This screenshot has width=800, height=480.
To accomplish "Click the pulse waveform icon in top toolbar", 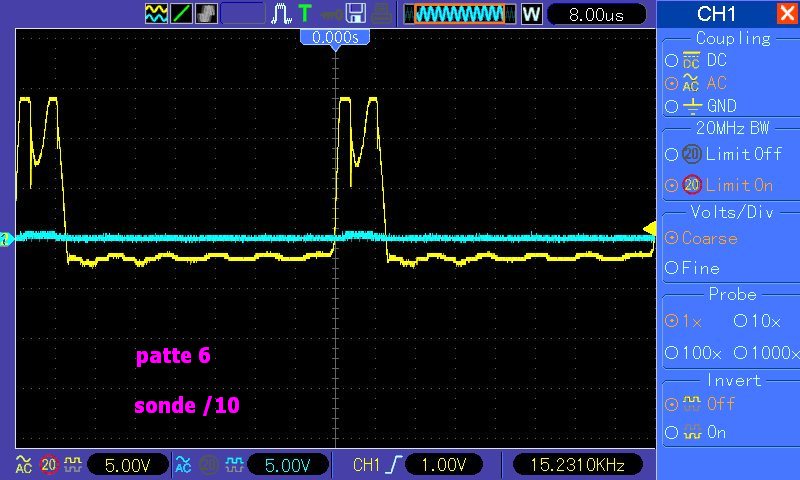I will [281, 14].
